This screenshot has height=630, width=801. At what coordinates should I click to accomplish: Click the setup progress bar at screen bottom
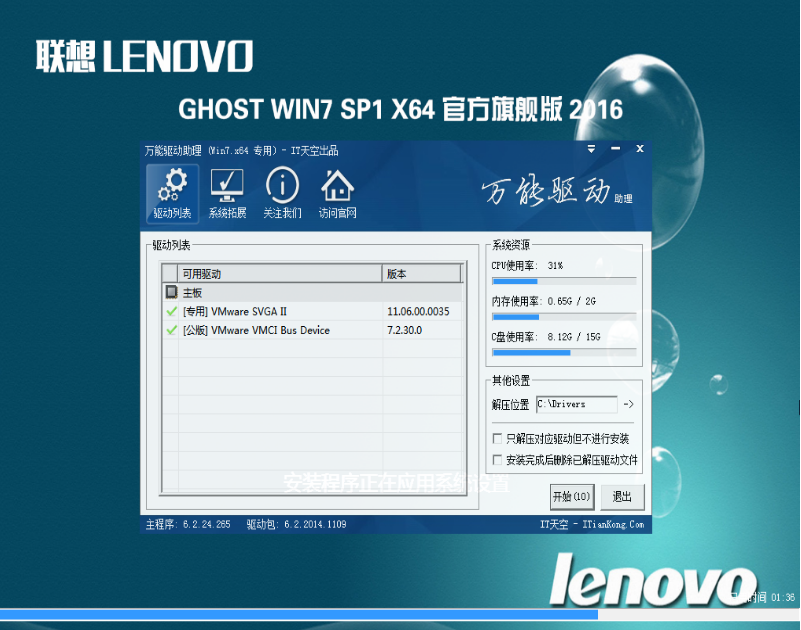click(400, 615)
